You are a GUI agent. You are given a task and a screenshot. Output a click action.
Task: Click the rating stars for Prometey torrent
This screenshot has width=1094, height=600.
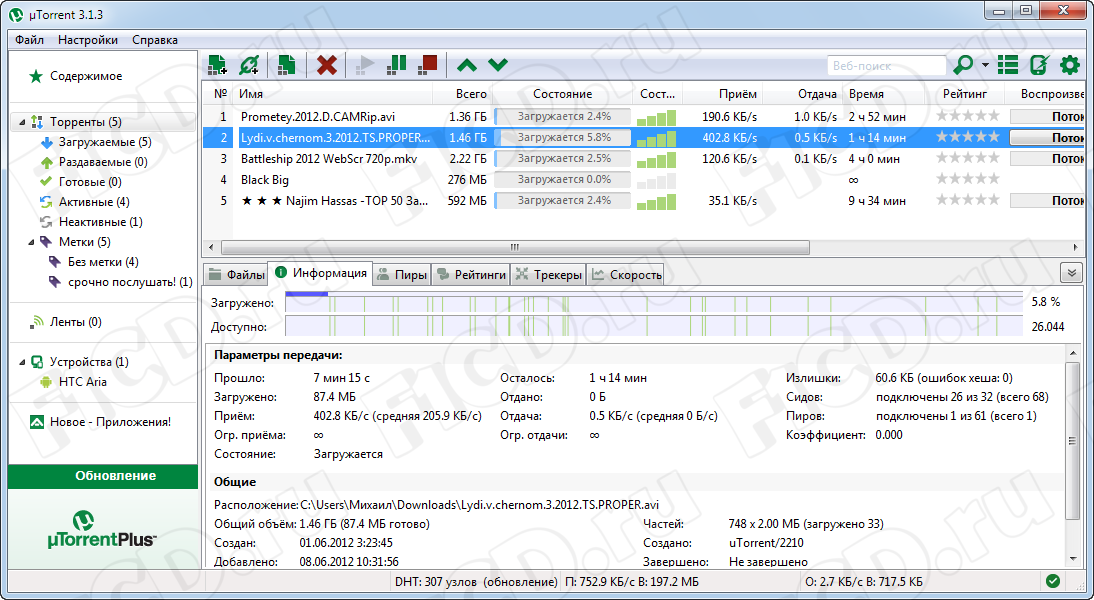tap(967, 116)
